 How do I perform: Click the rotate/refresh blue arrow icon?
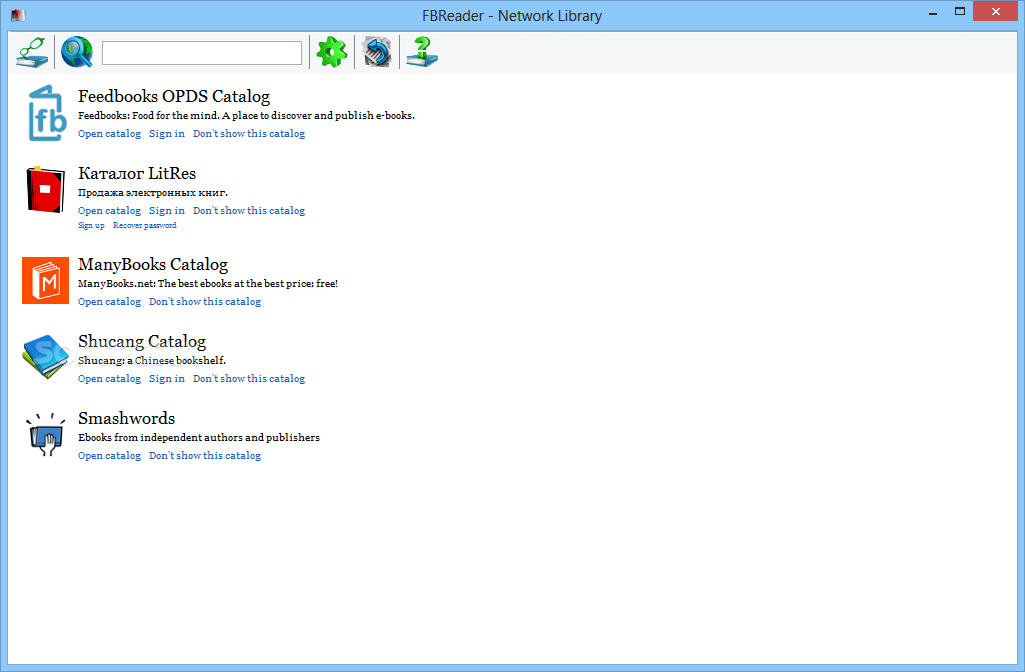coord(377,52)
